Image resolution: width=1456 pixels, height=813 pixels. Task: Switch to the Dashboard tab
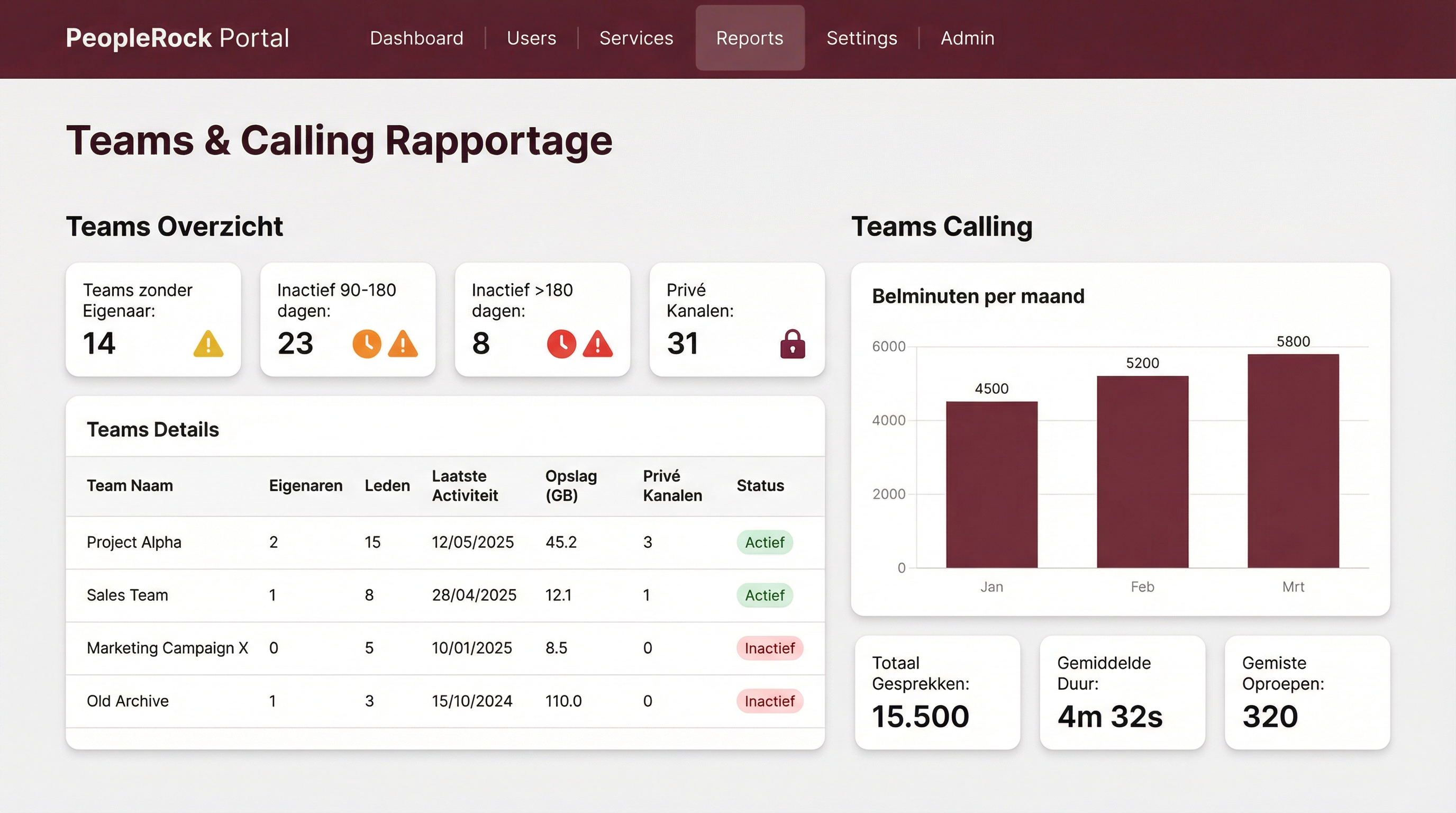416,37
